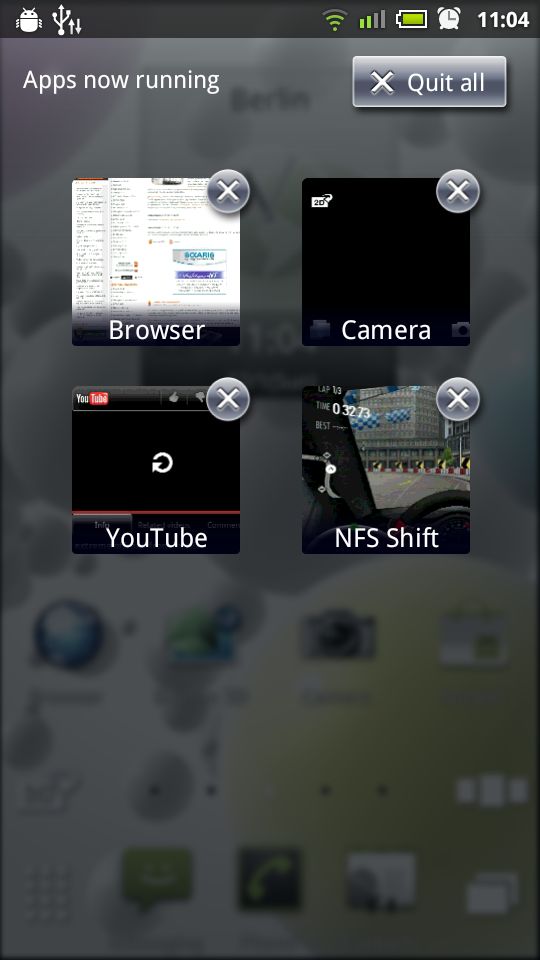Open the Camera running app thumbnail
Viewport: 540px width, 960px height.
[x=386, y=262]
